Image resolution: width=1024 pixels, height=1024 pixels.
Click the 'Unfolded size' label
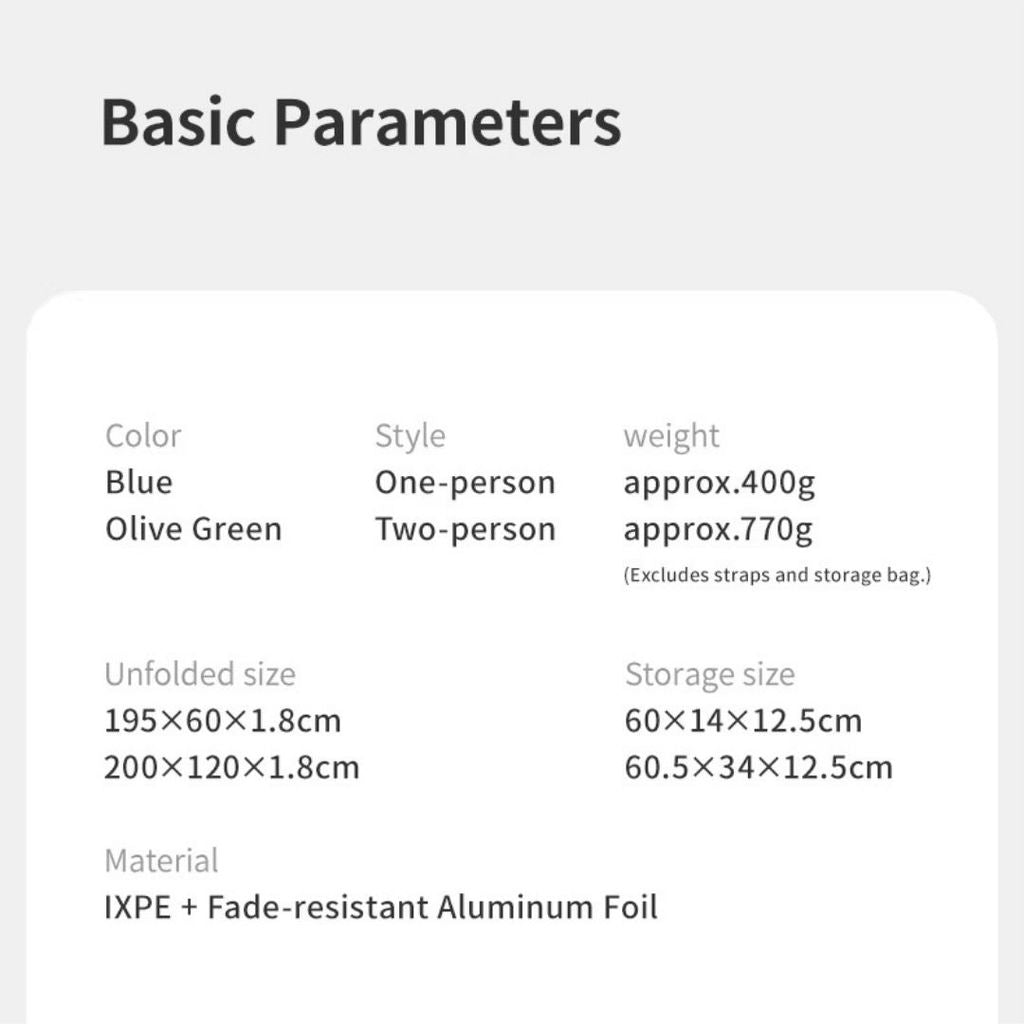[x=200, y=674]
